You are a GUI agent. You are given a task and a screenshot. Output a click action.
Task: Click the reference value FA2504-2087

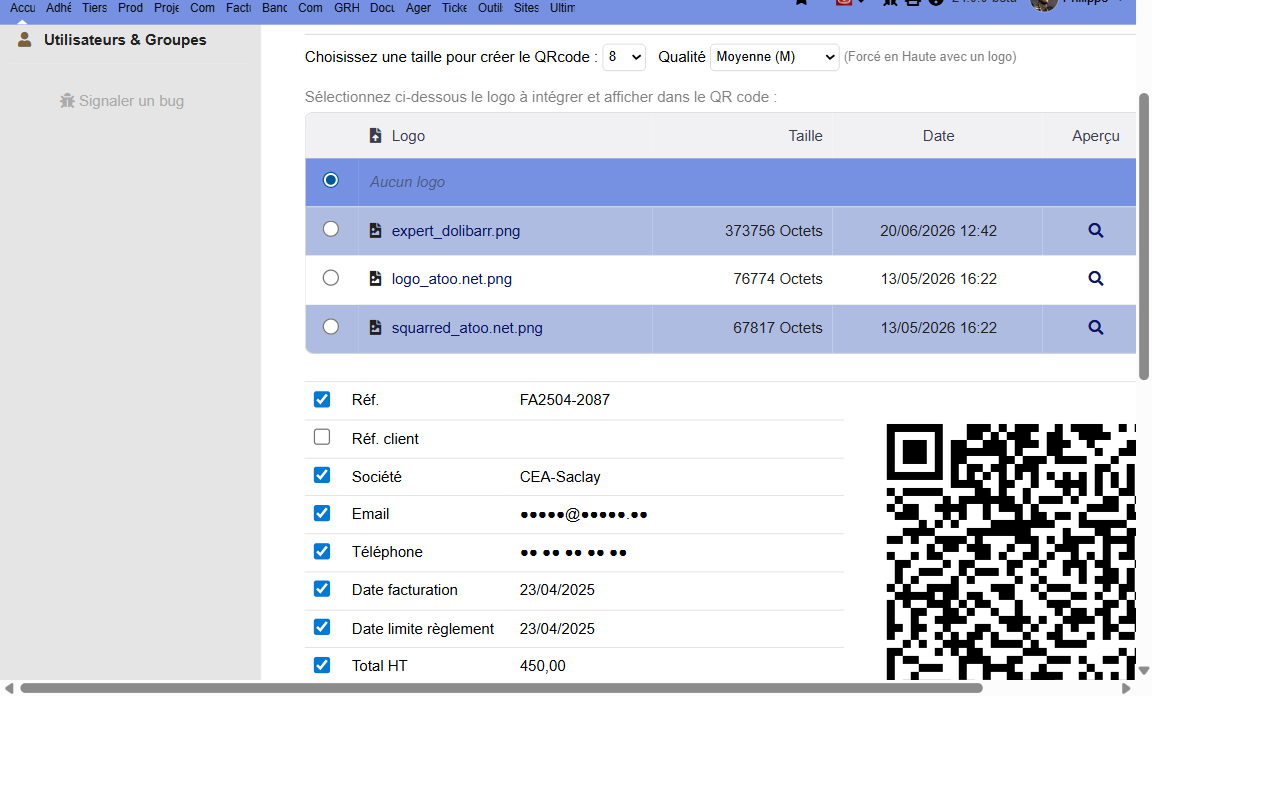(565, 400)
